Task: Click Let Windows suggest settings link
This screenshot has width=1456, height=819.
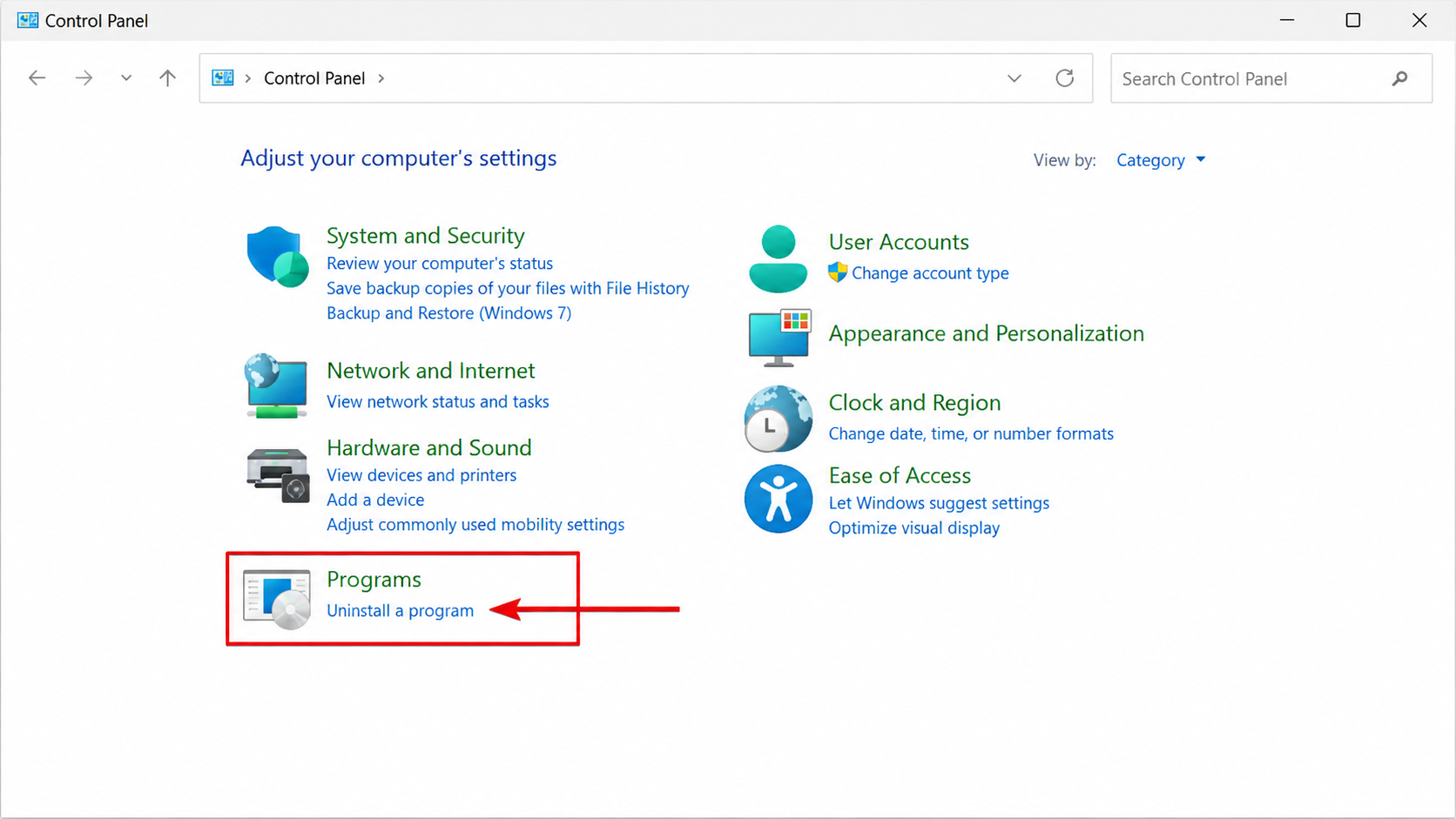Action: coord(939,503)
